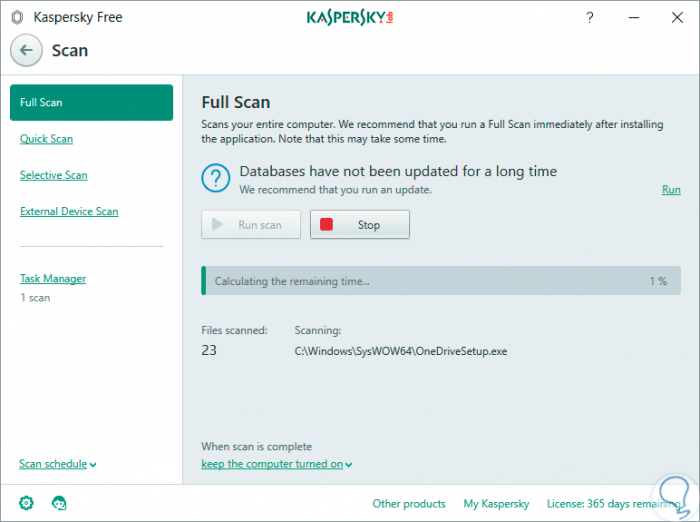Open settings via the gear icon
The image size is (700, 522).
[26, 503]
